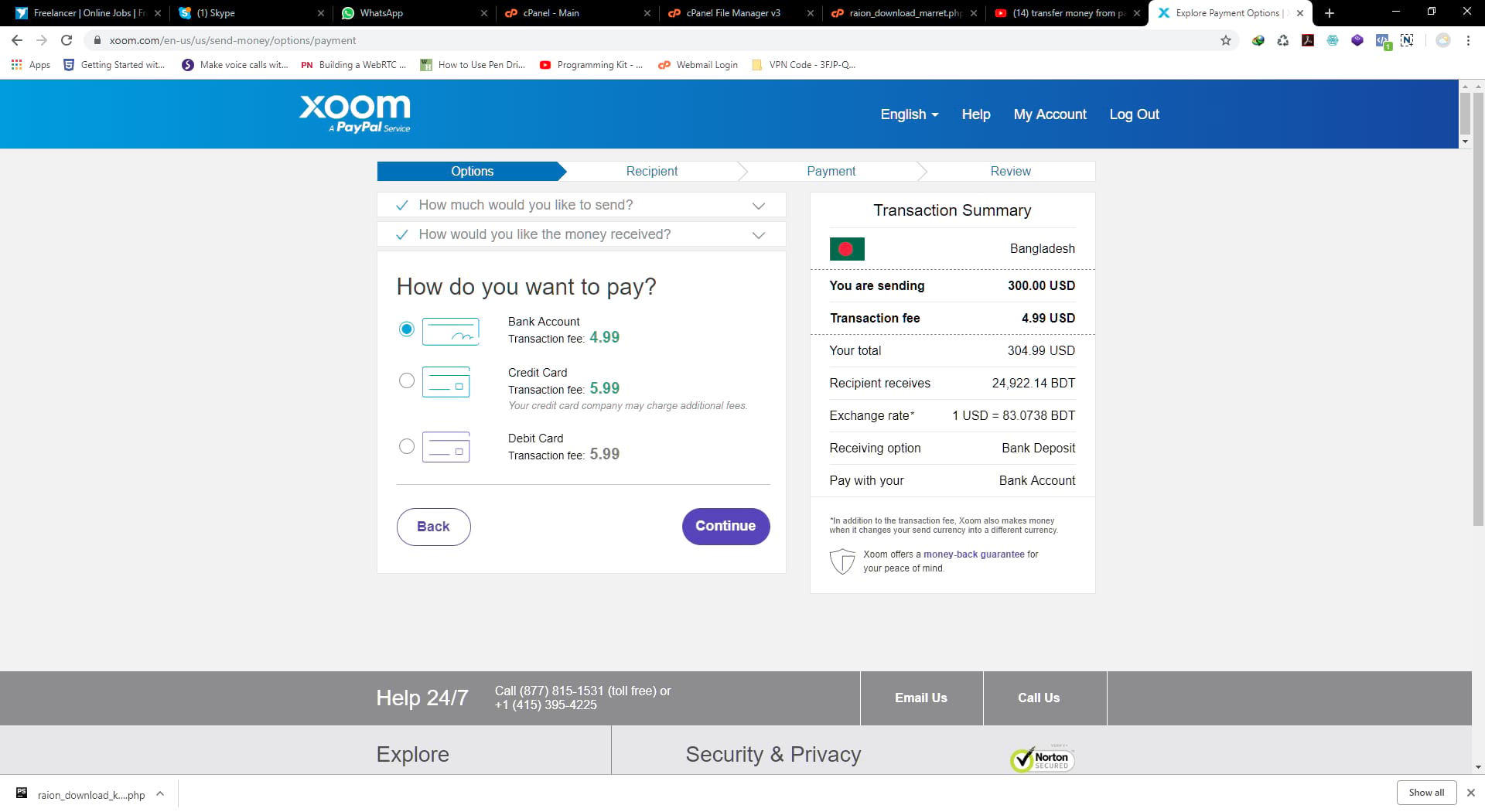Click the Bank Account check icon

pyautogui.click(x=451, y=332)
